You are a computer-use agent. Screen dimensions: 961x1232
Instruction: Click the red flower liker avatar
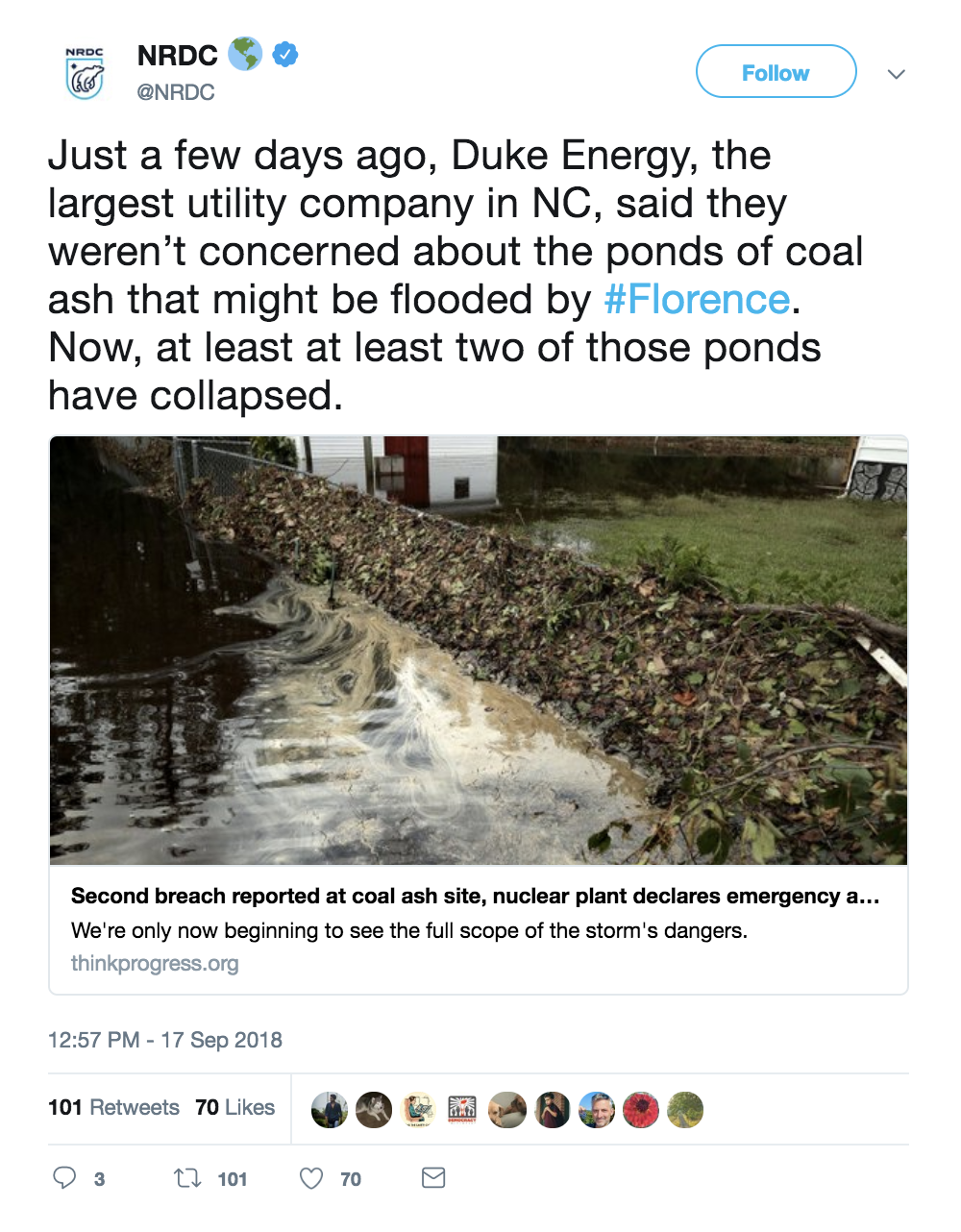click(641, 1110)
